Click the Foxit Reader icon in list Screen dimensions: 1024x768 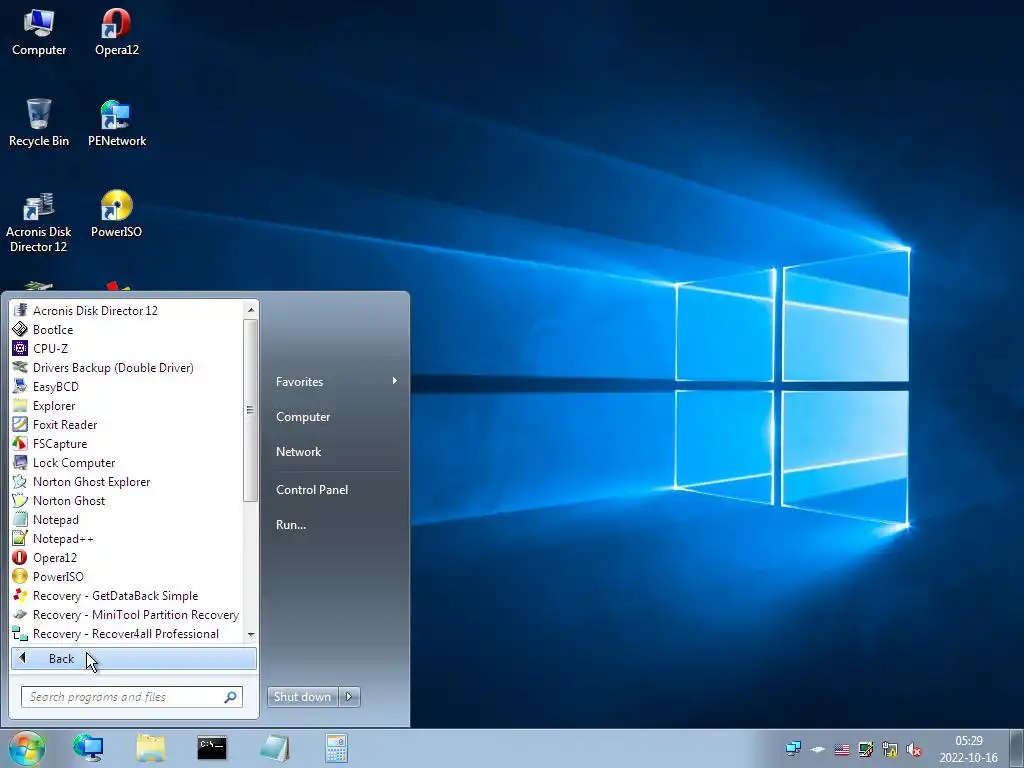(20, 424)
